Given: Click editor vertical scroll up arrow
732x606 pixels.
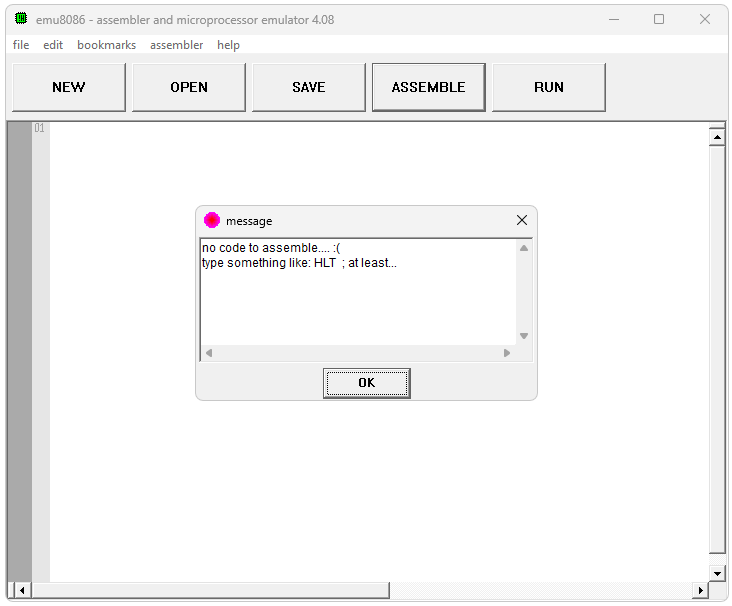Looking at the screenshot, I should tap(717, 137).
